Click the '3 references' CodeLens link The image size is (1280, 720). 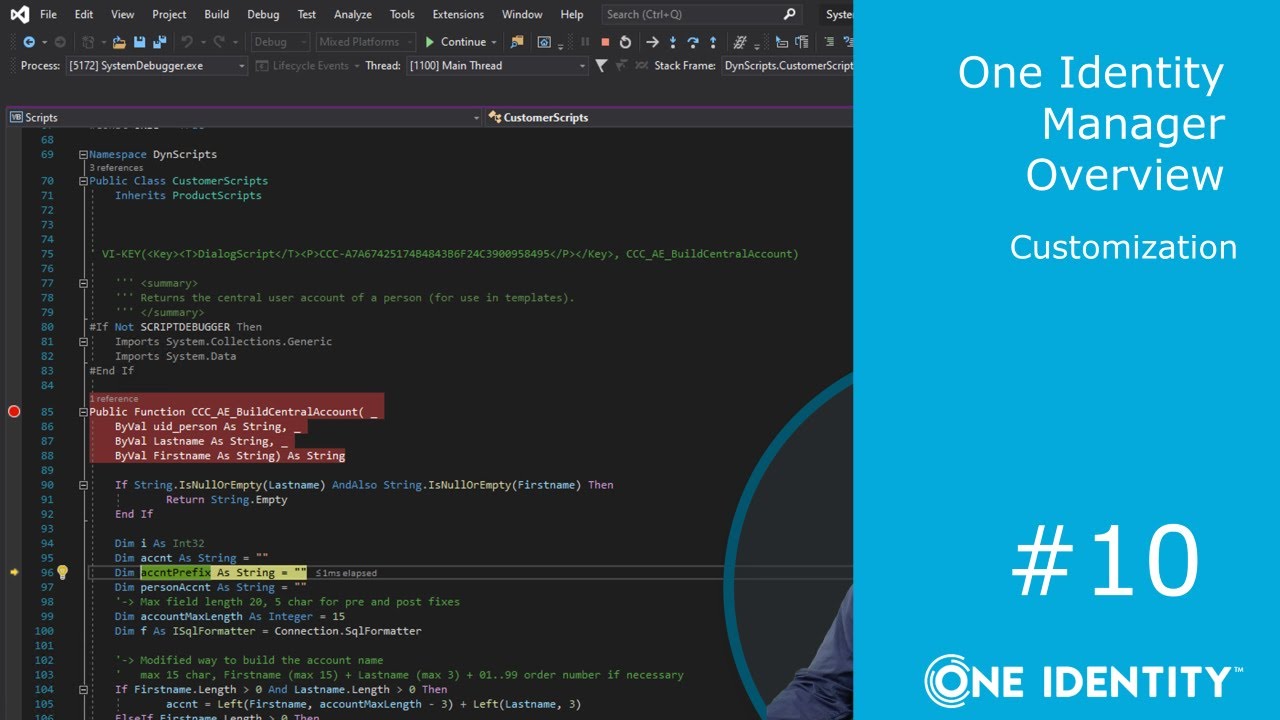[118, 168]
